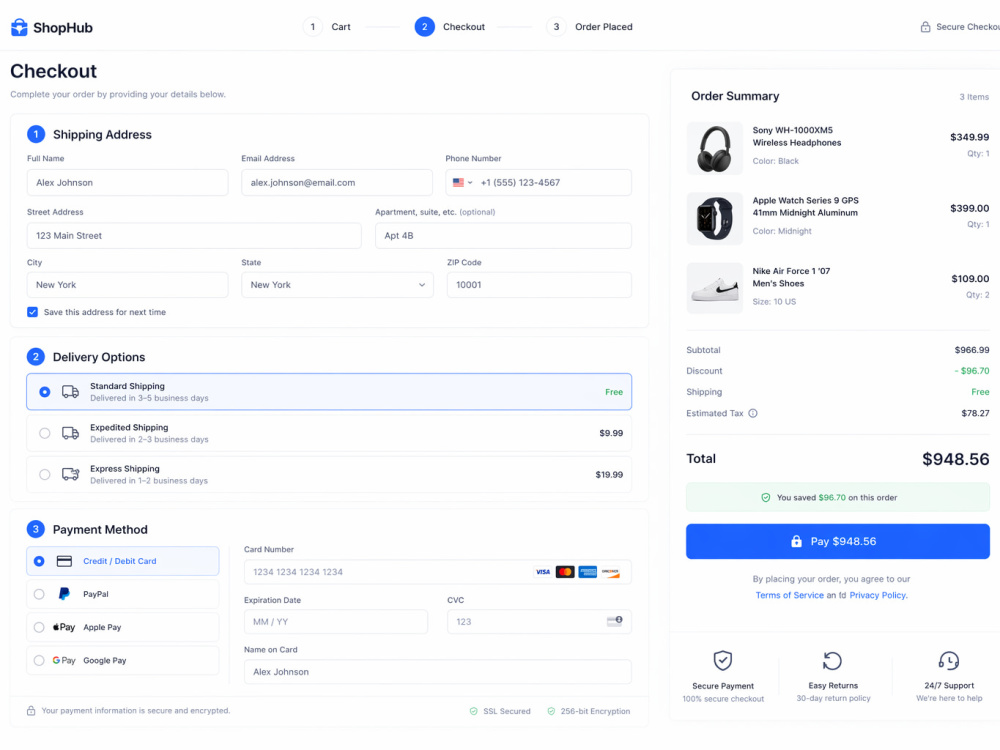Select Standard Shipping radio button
Image resolution: width=1000 pixels, height=750 pixels.
(45, 392)
